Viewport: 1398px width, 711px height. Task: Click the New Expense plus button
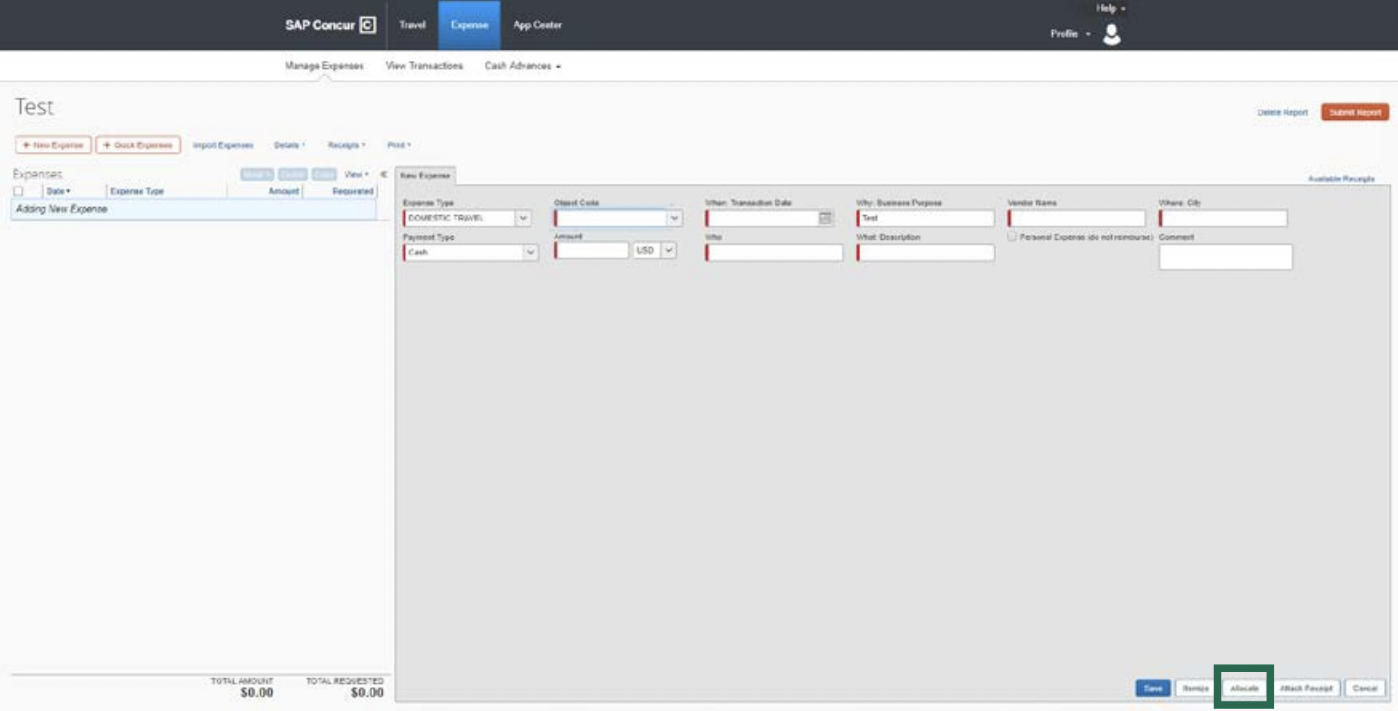pyautogui.click(x=53, y=145)
